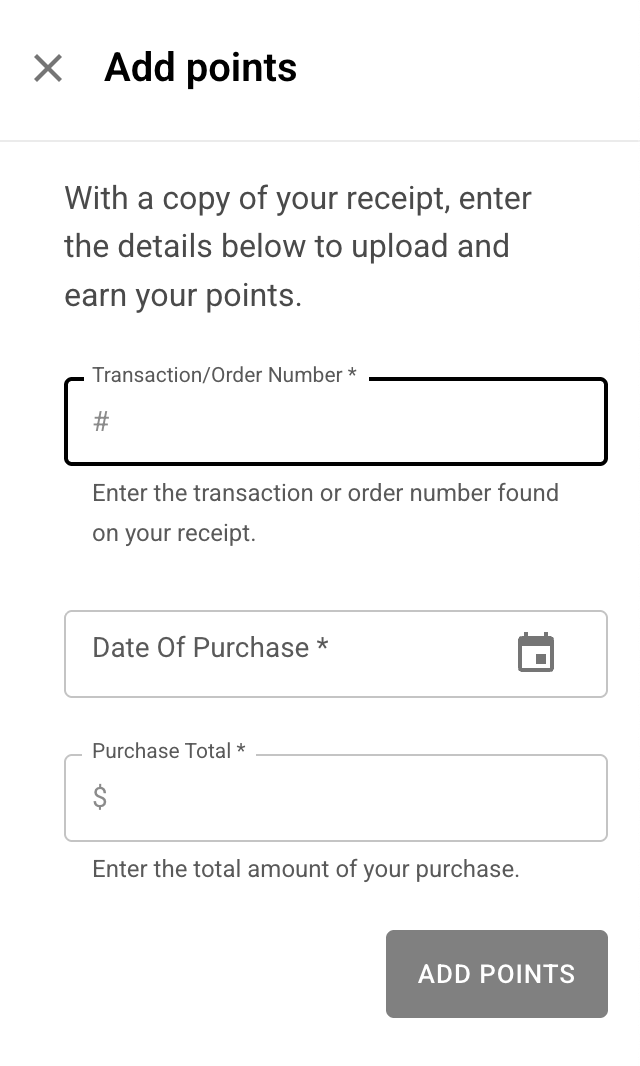Click the hash symbol prefix

[x=101, y=422]
